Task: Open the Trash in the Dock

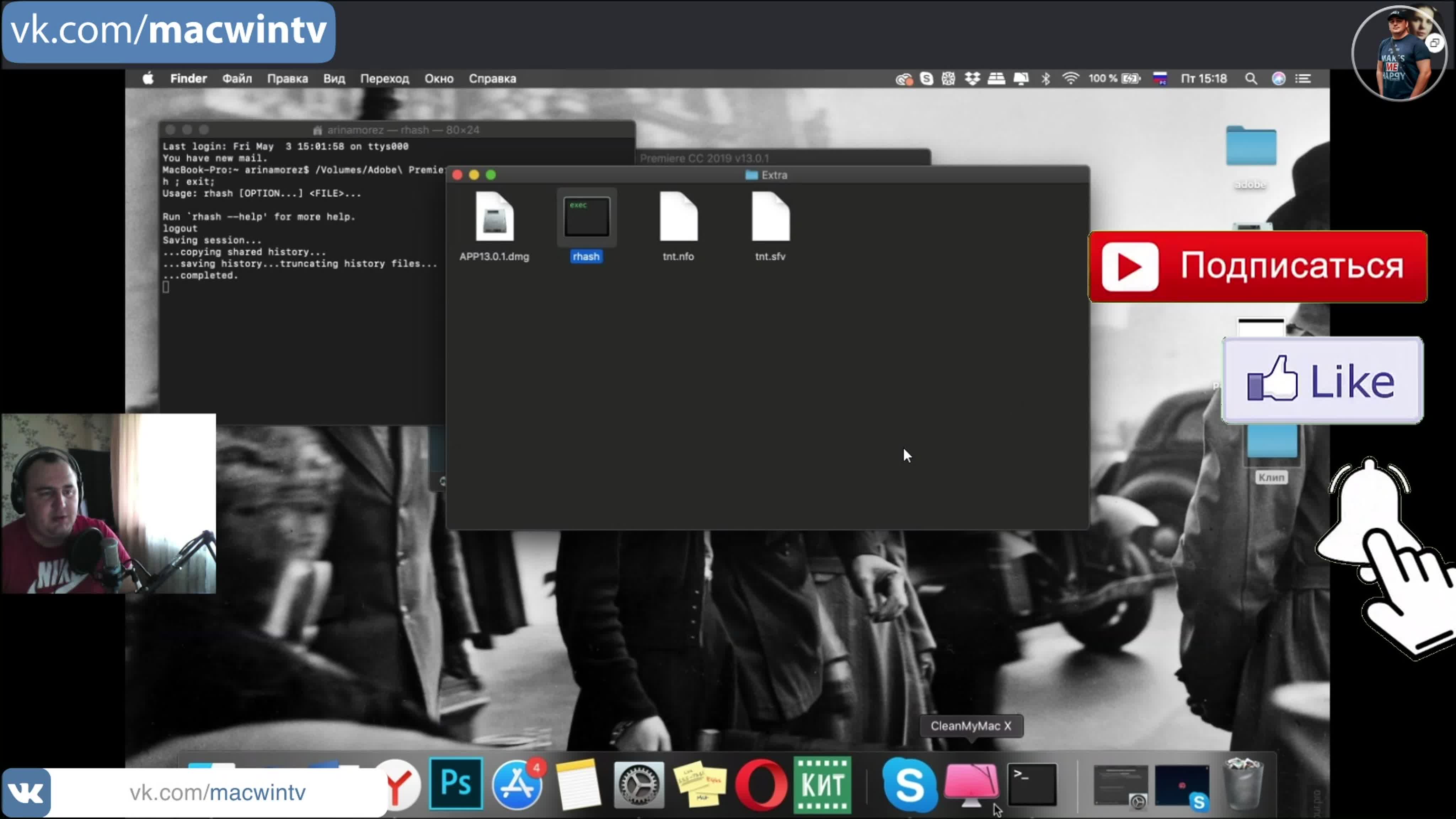Action: click(1243, 785)
